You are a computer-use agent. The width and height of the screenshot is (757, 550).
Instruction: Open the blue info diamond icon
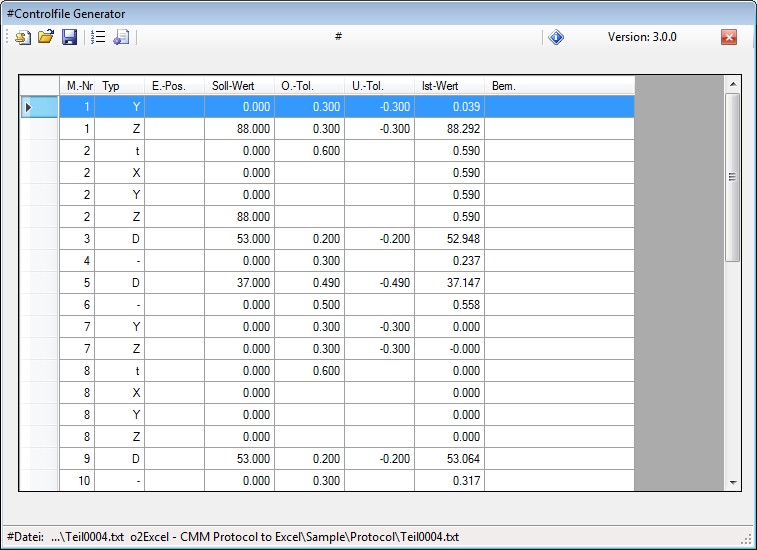[x=556, y=37]
